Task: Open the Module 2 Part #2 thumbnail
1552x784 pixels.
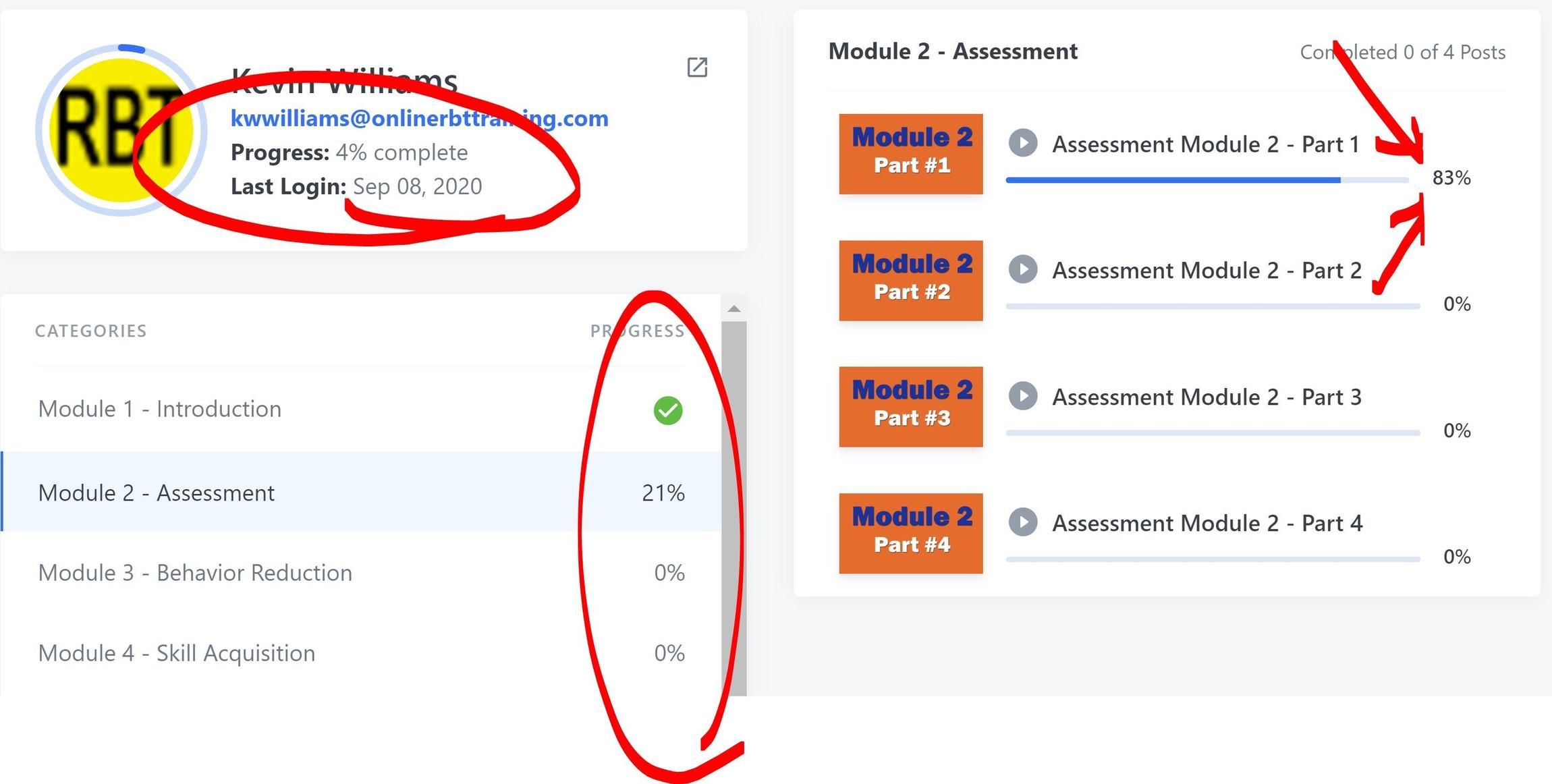Action: pyautogui.click(x=911, y=280)
